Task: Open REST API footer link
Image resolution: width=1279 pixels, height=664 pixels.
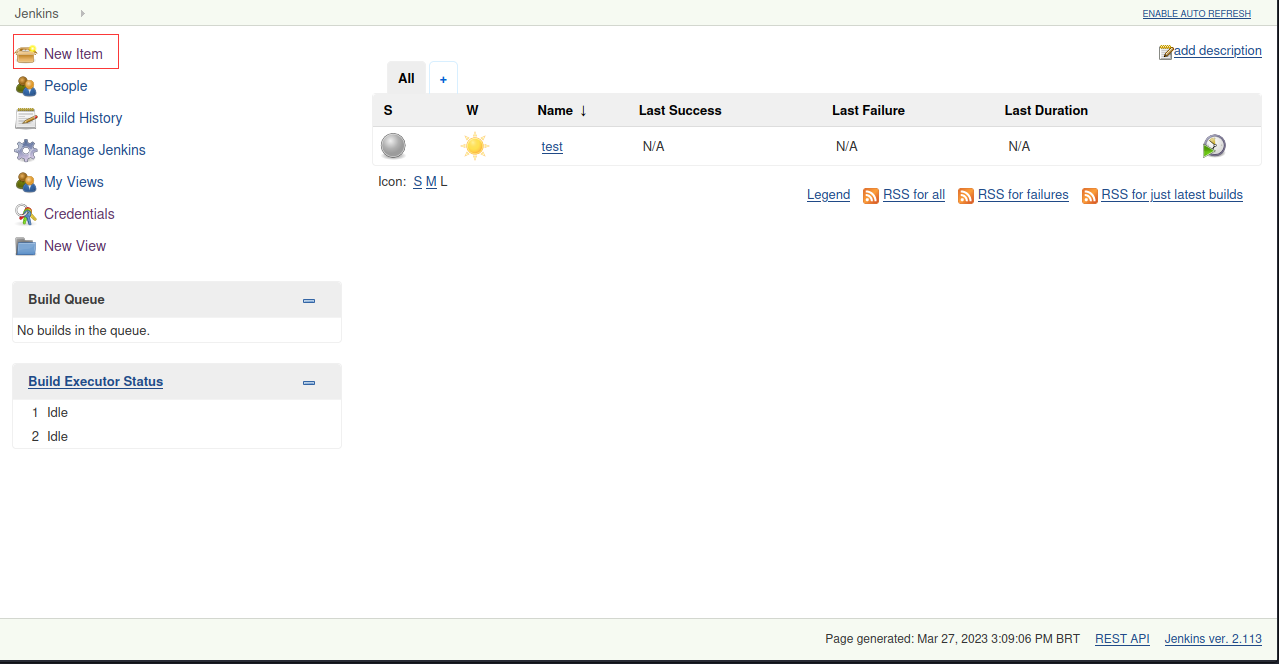Action: pyautogui.click(x=1122, y=638)
